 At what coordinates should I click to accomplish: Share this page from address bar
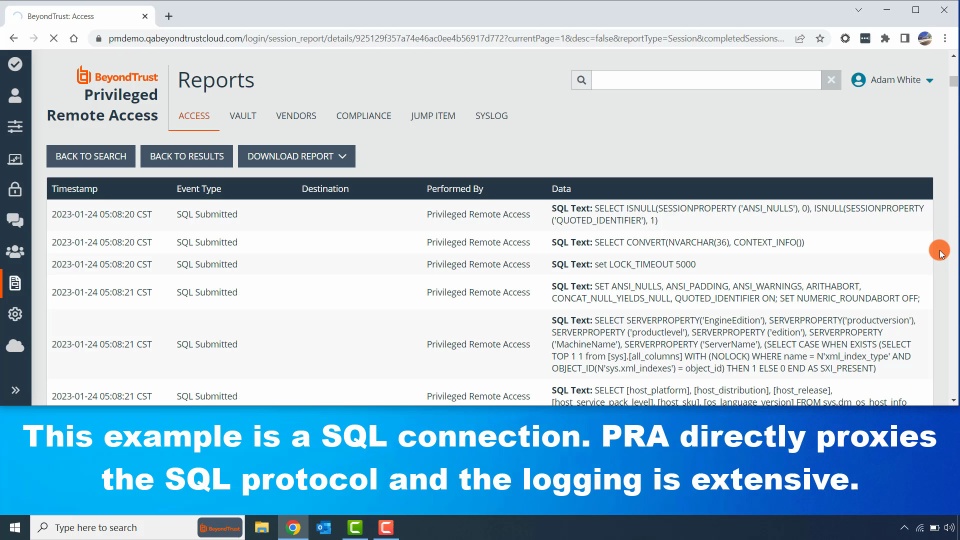pos(800,39)
